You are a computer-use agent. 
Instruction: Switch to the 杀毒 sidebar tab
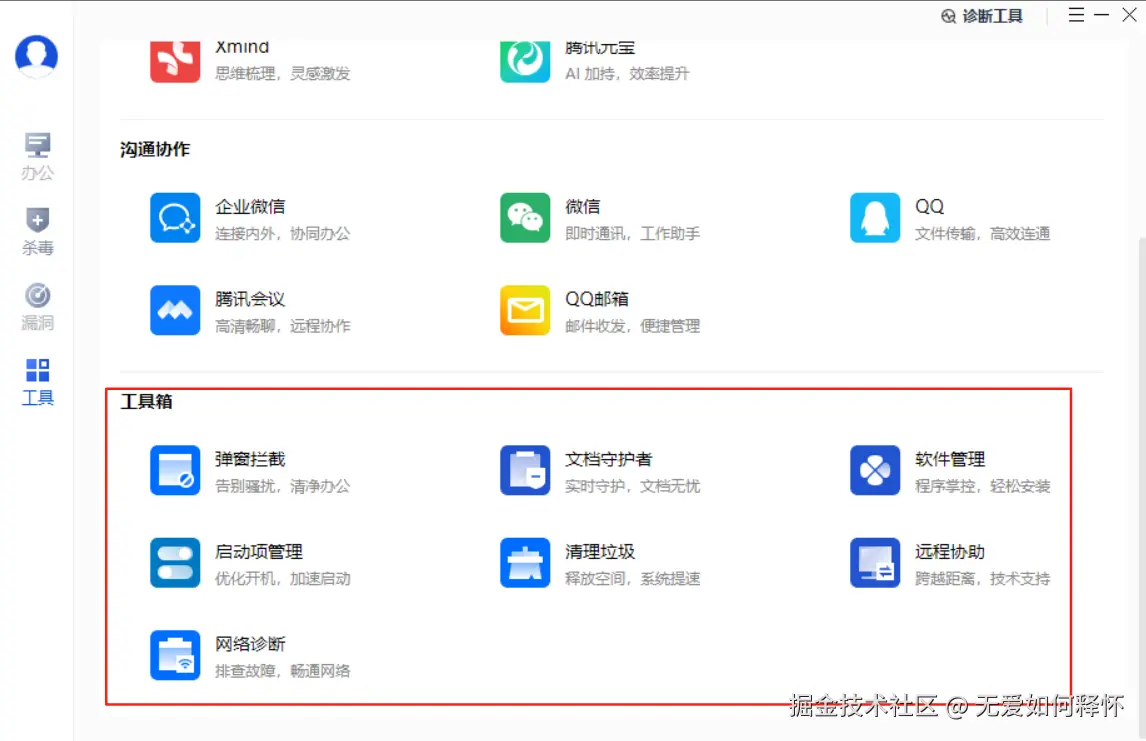point(37,231)
